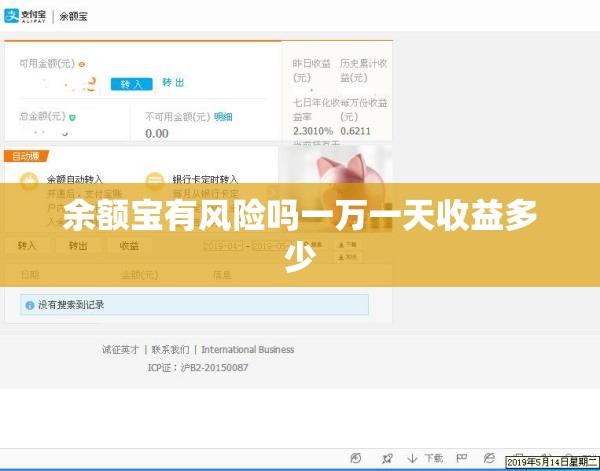Viewport: 600px width, 471px height.
Task: Open the 明细 link for unavailable amount
Action: (x=223, y=117)
